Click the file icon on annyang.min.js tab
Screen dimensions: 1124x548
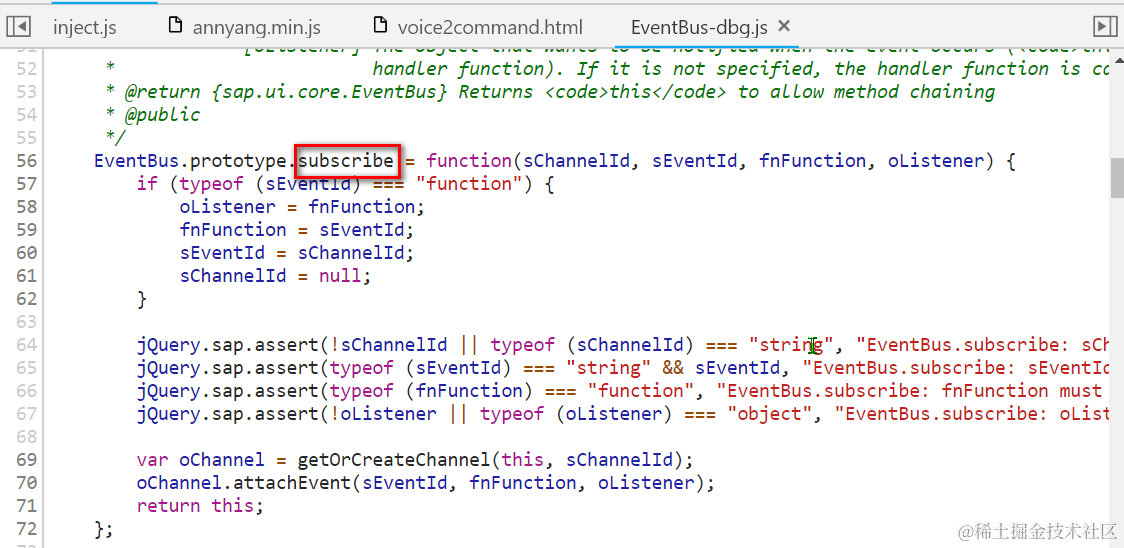175,27
